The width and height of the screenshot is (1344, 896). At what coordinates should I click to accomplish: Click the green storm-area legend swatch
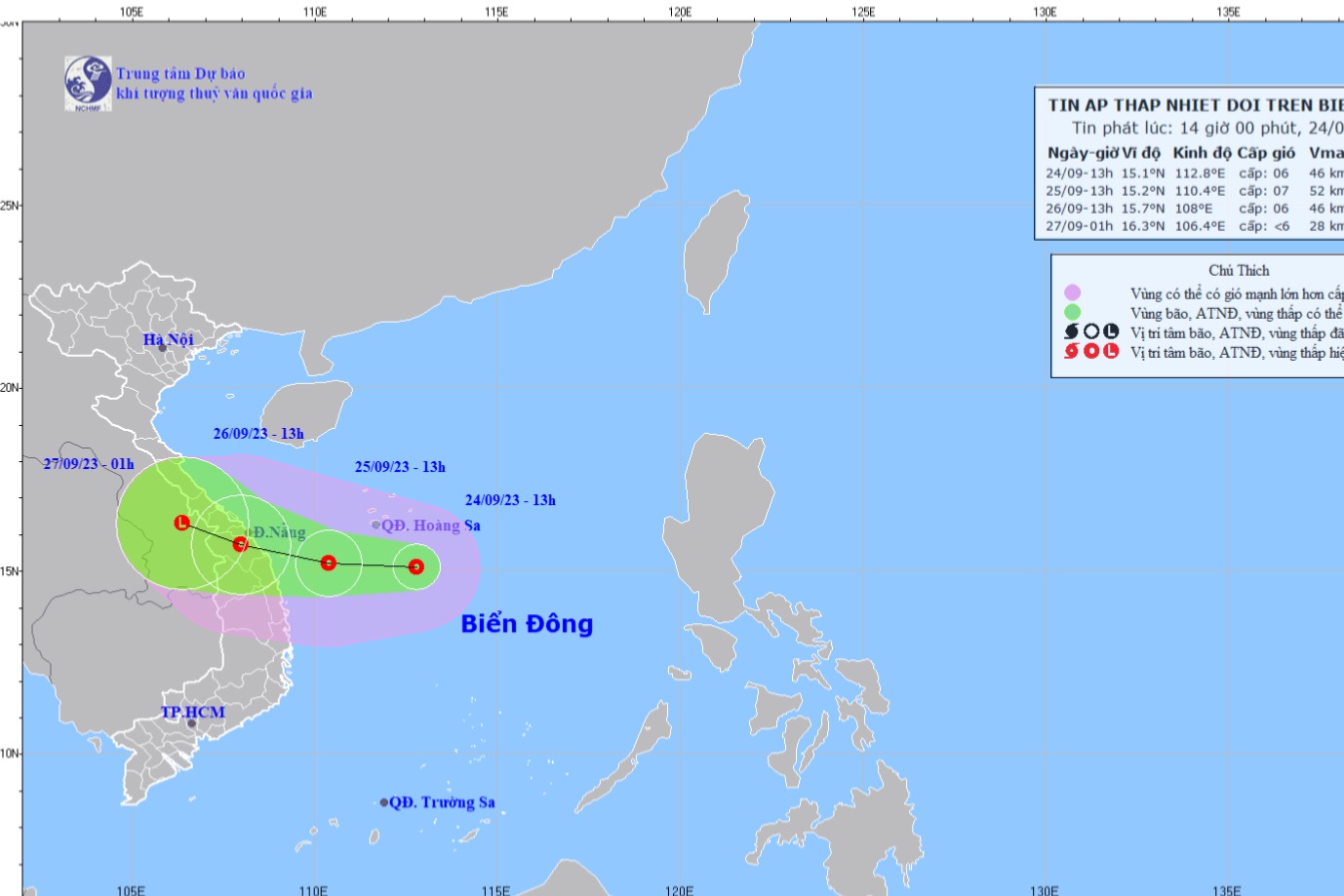point(1072,312)
